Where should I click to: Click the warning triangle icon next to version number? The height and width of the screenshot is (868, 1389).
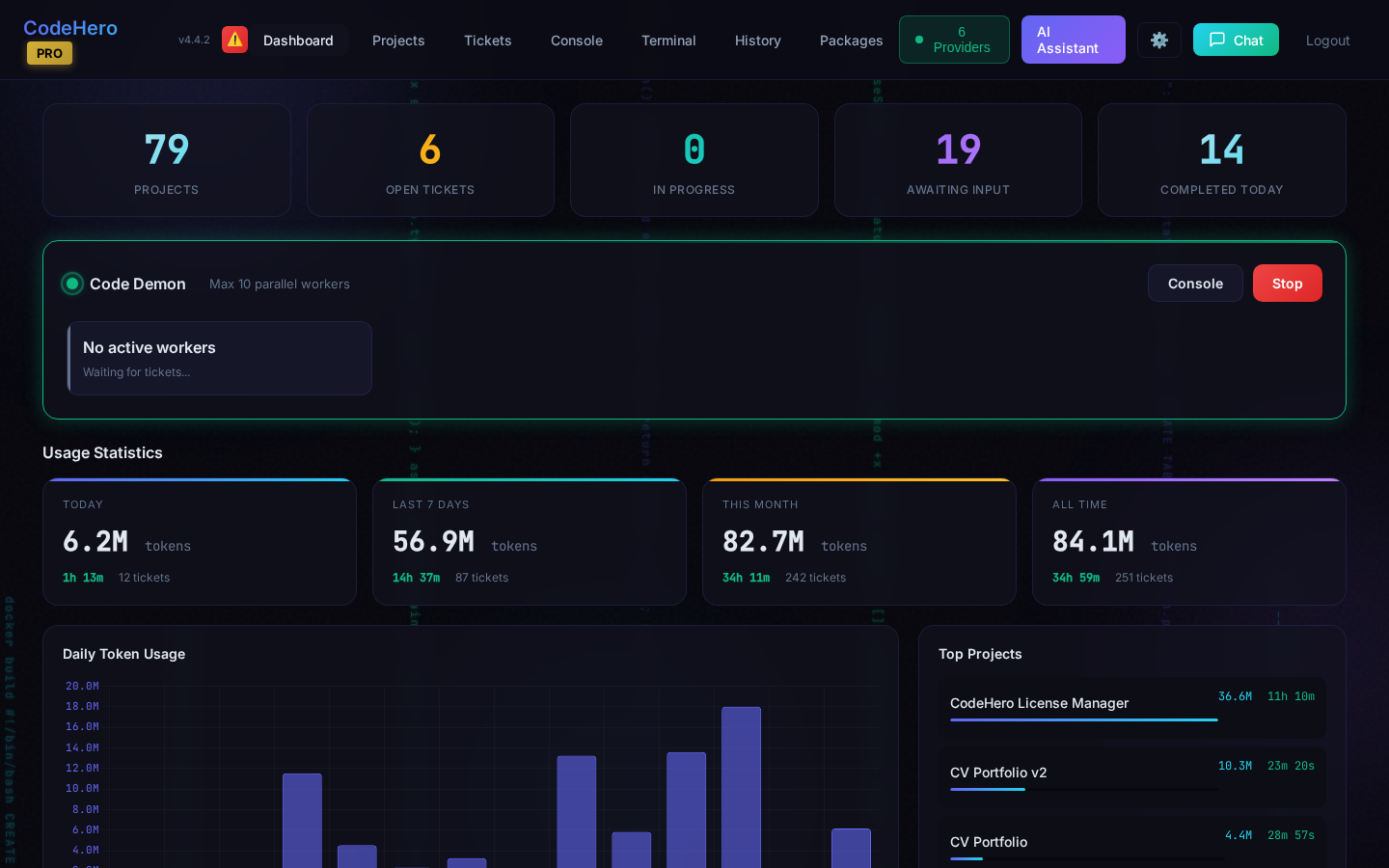tap(234, 40)
